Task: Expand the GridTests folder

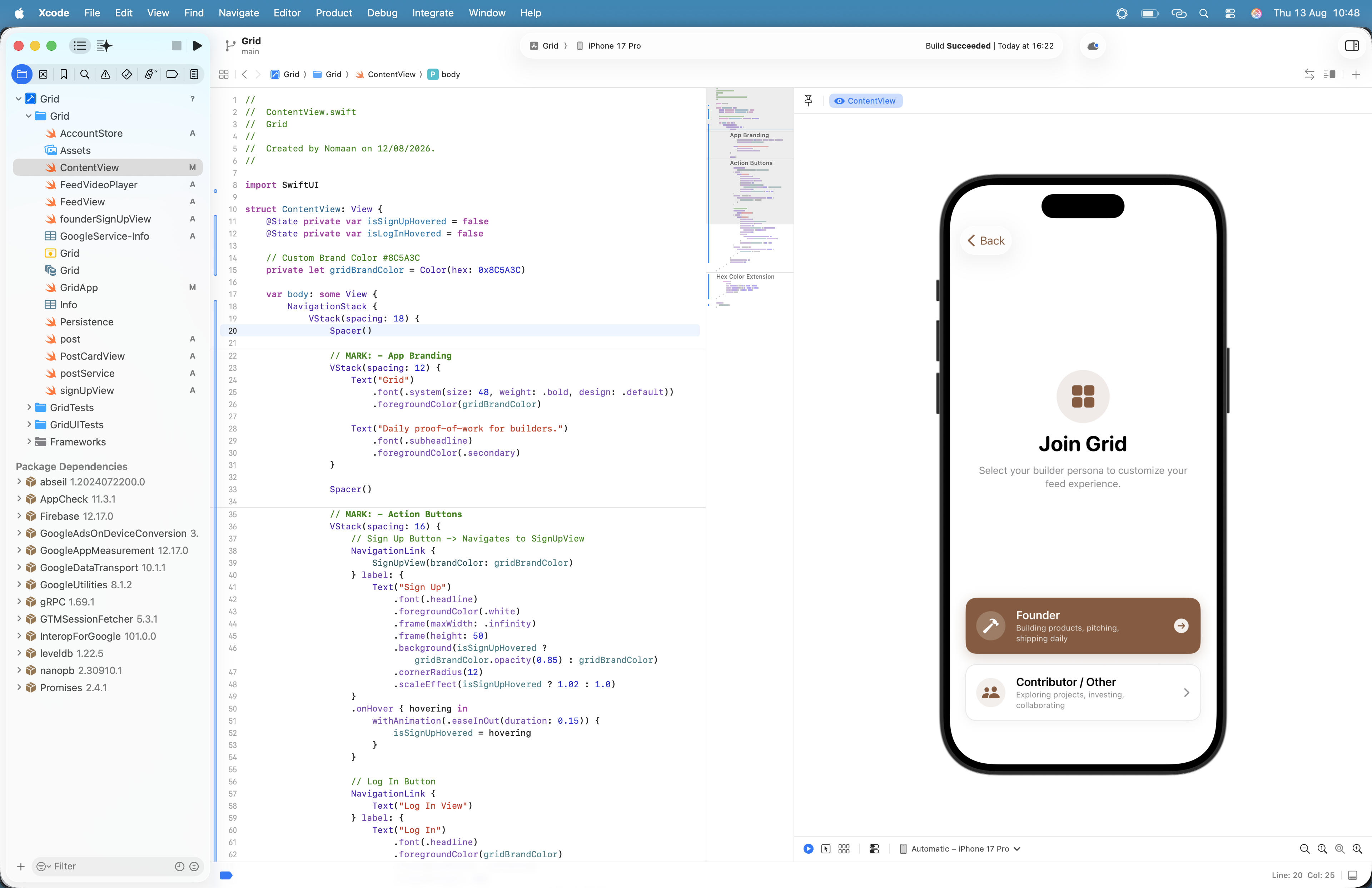Action: [29, 408]
